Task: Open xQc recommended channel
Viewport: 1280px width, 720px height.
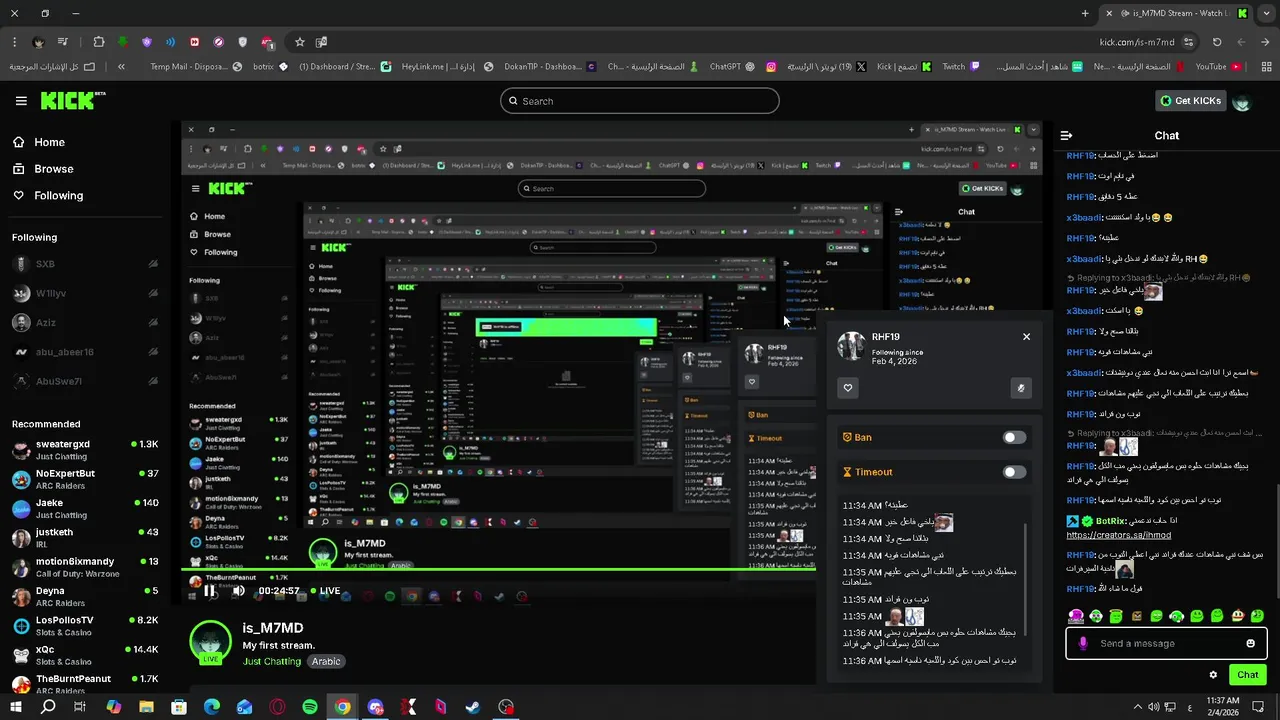Action: click(x=85, y=655)
